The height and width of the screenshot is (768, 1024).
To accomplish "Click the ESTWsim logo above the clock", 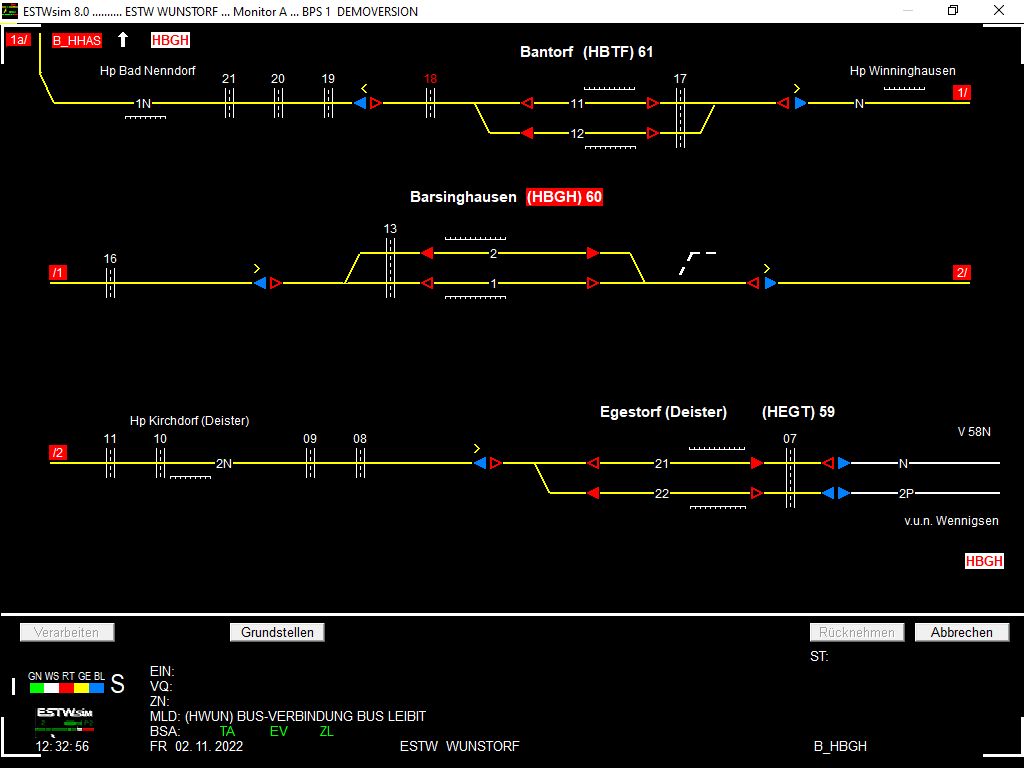I will click(64, 718).
